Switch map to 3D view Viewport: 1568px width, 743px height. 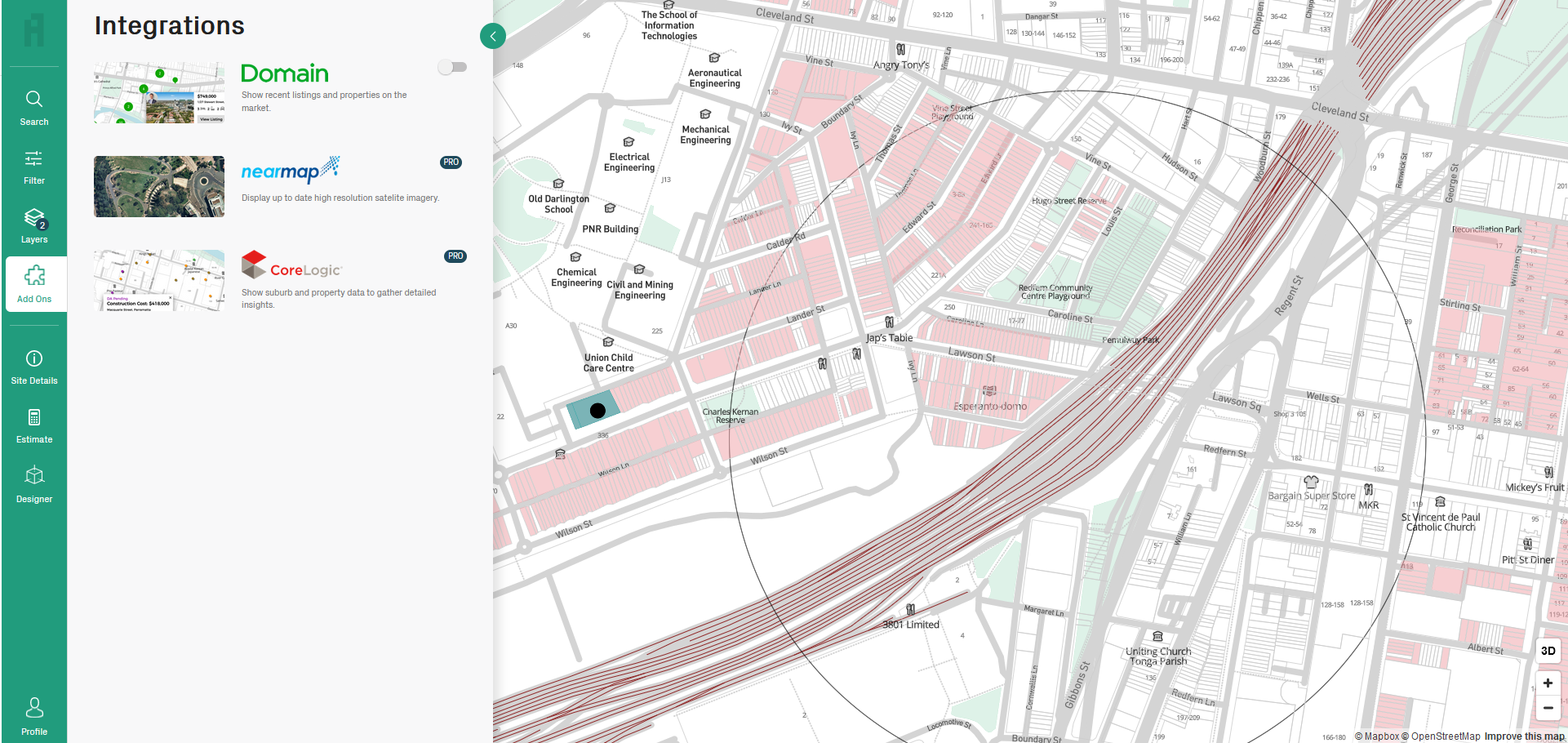coord(1548,651)
